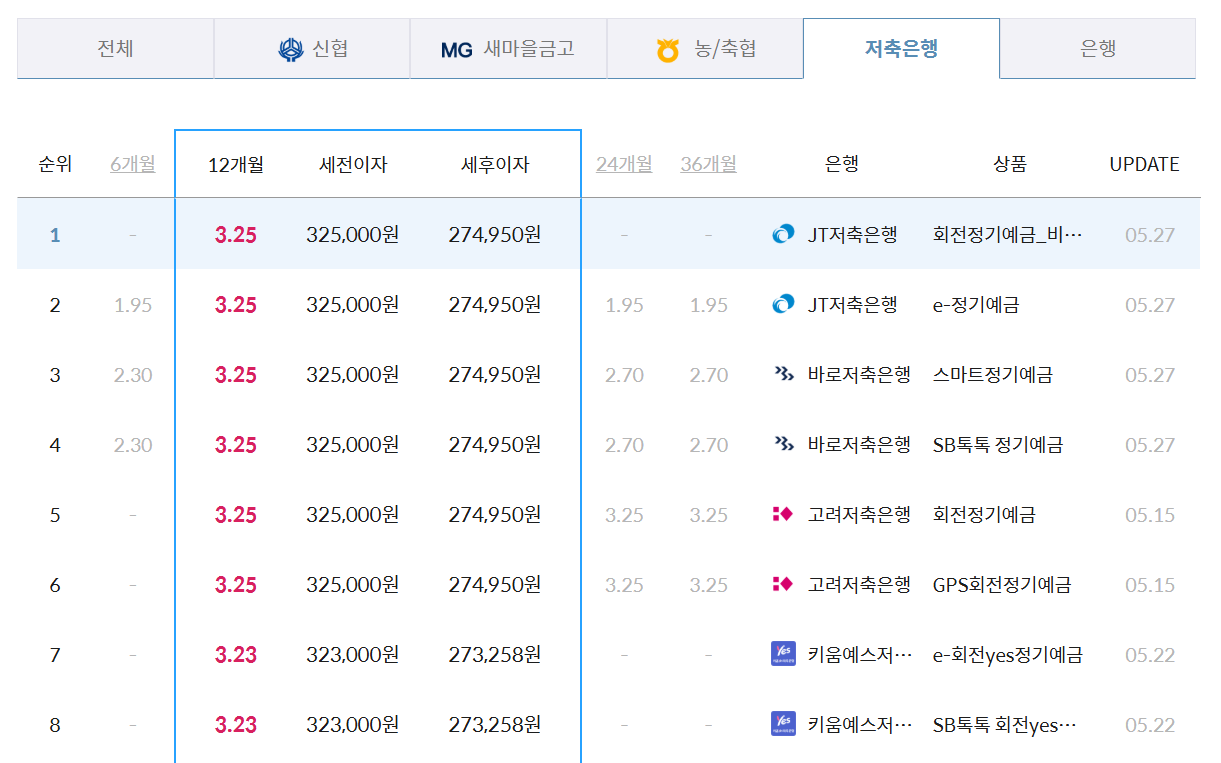Click 323,000원 in rank 7 row
The width and height of the screenshot is (1221, 763).
353,654
